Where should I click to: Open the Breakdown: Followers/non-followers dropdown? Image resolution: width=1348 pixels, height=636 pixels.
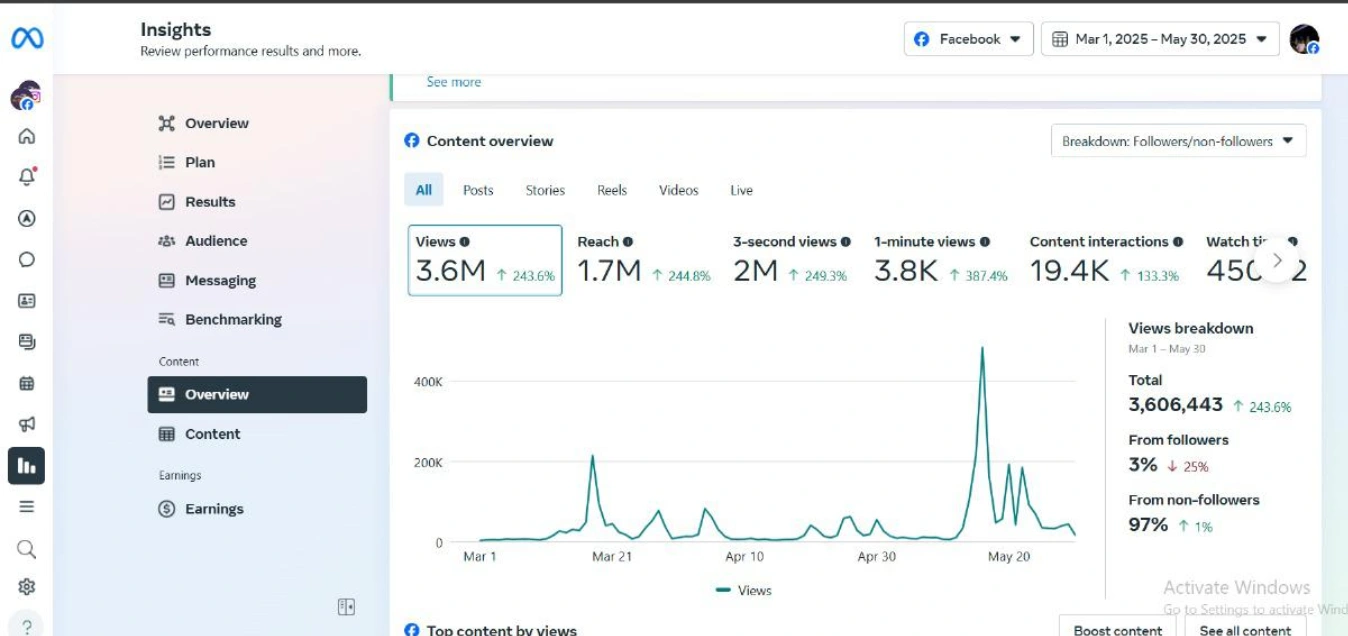click(x=1178, y=141)
